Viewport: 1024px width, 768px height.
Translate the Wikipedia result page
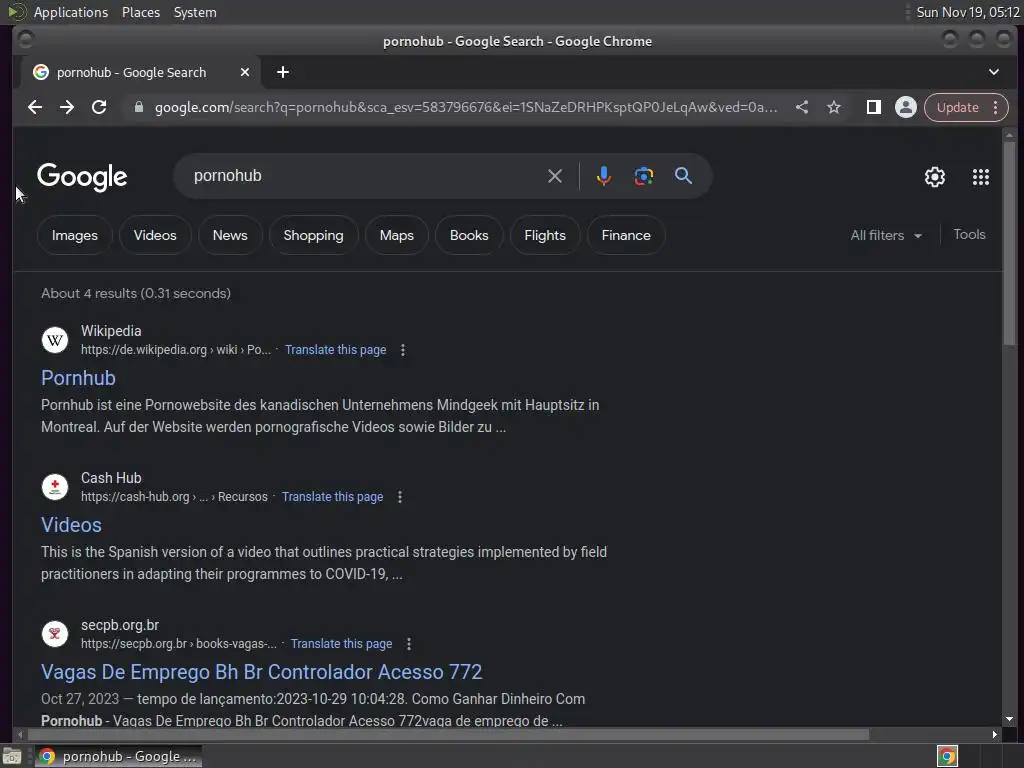(336, 350)
